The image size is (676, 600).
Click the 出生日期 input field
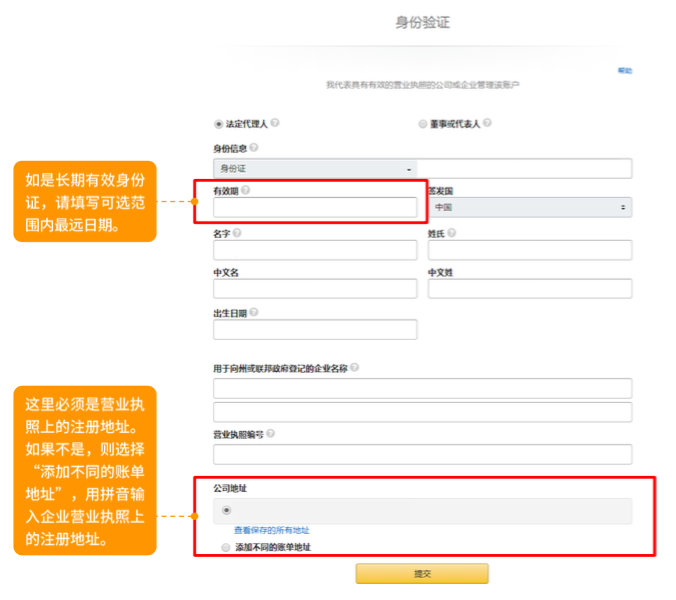coord(315,329)
